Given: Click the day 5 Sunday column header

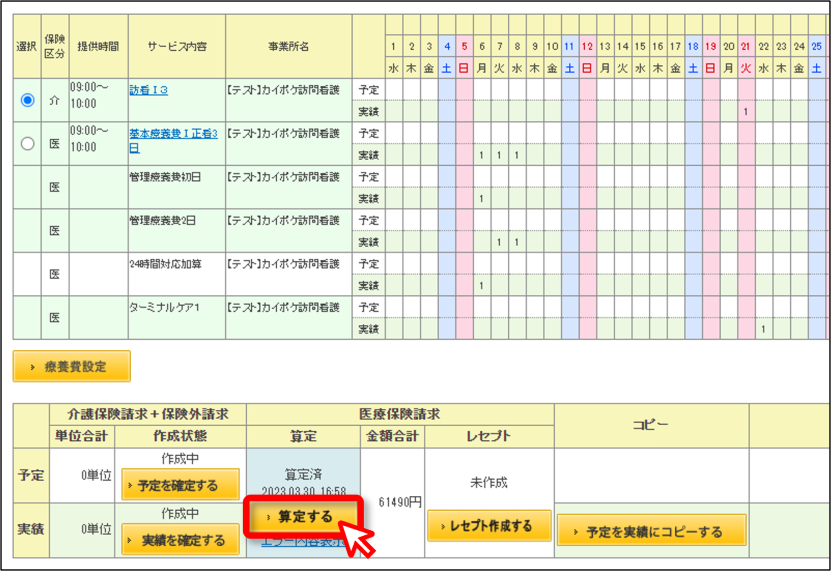Looking at the screenshot, I should 464,47.
